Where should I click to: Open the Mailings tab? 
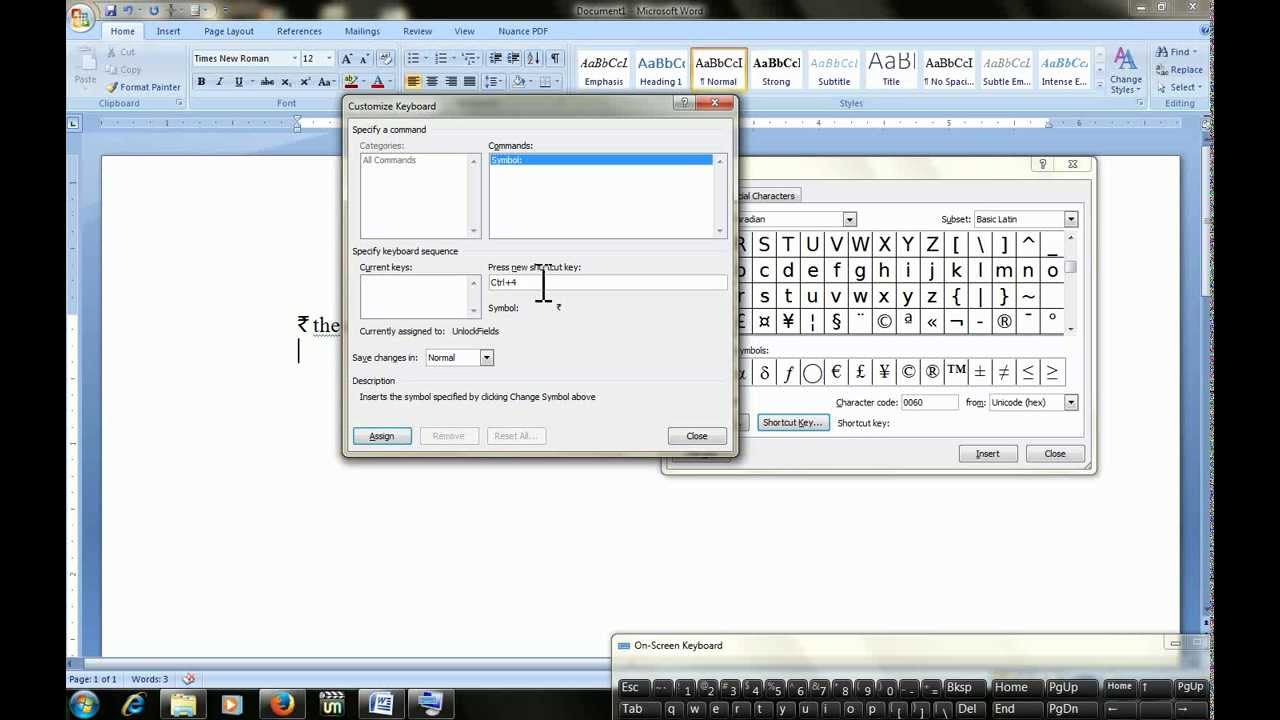point(362,31)
